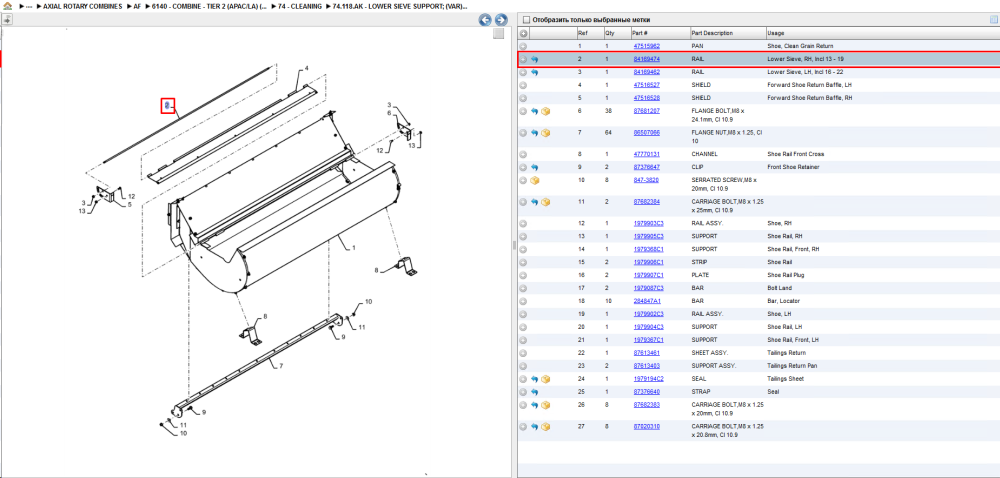Select 'Bar, Locator' usage cell
Image resolution: width=1000 pixels, height=478 pixels.
[x=783, y=301]
